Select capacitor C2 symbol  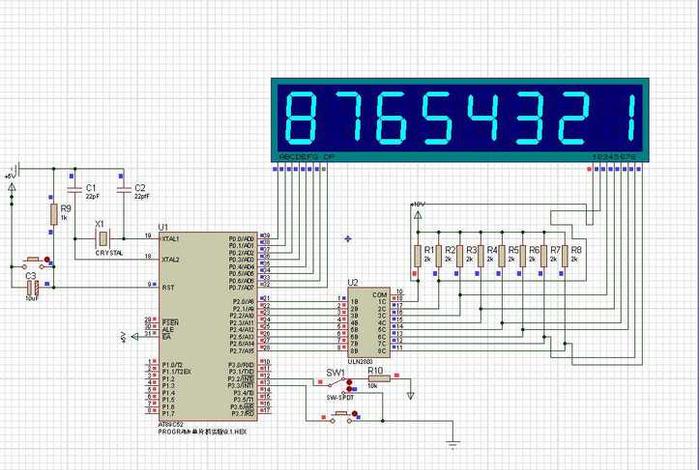coord(124,190)
